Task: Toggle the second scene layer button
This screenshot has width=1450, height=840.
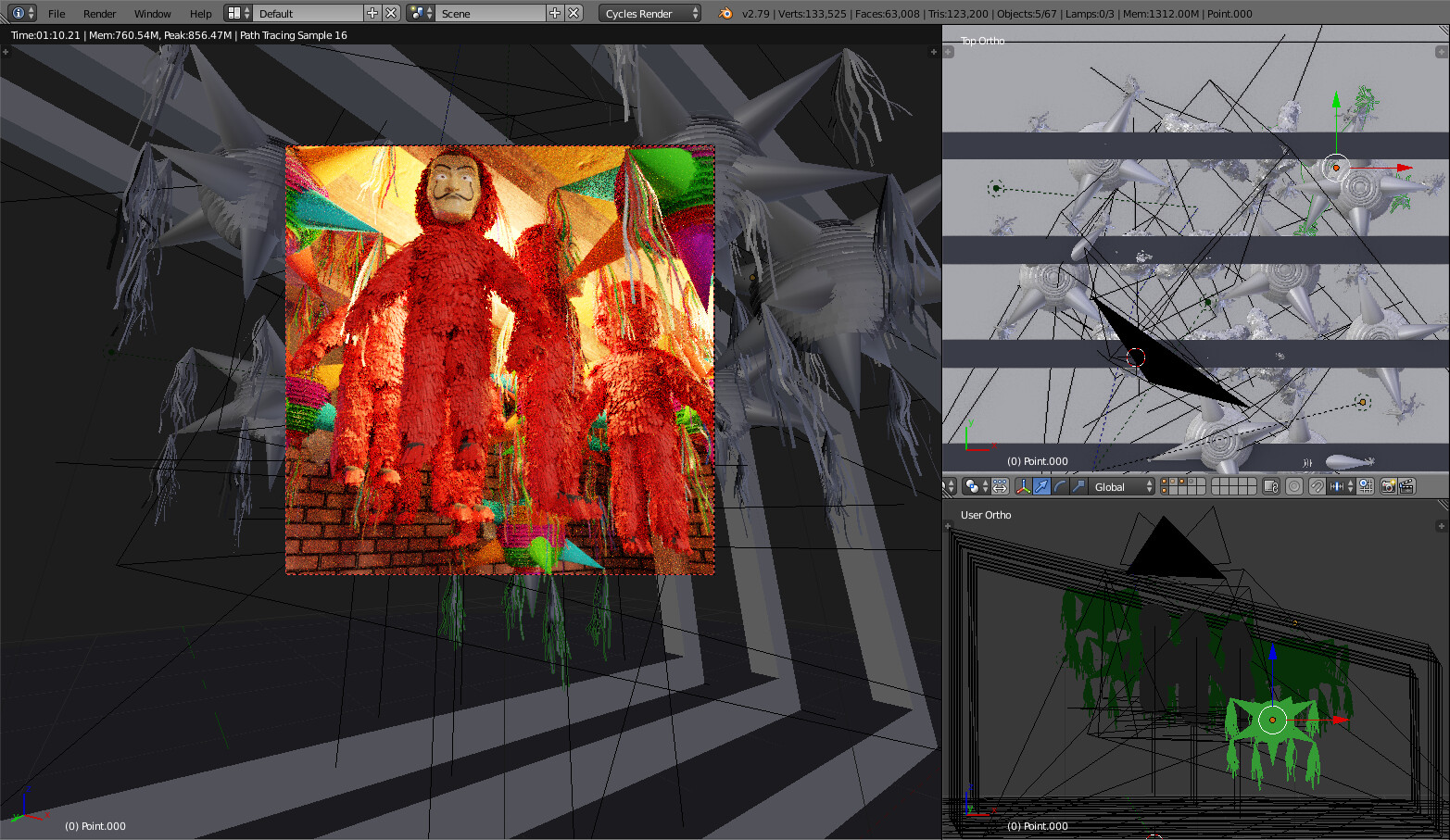Action: 1174,482
